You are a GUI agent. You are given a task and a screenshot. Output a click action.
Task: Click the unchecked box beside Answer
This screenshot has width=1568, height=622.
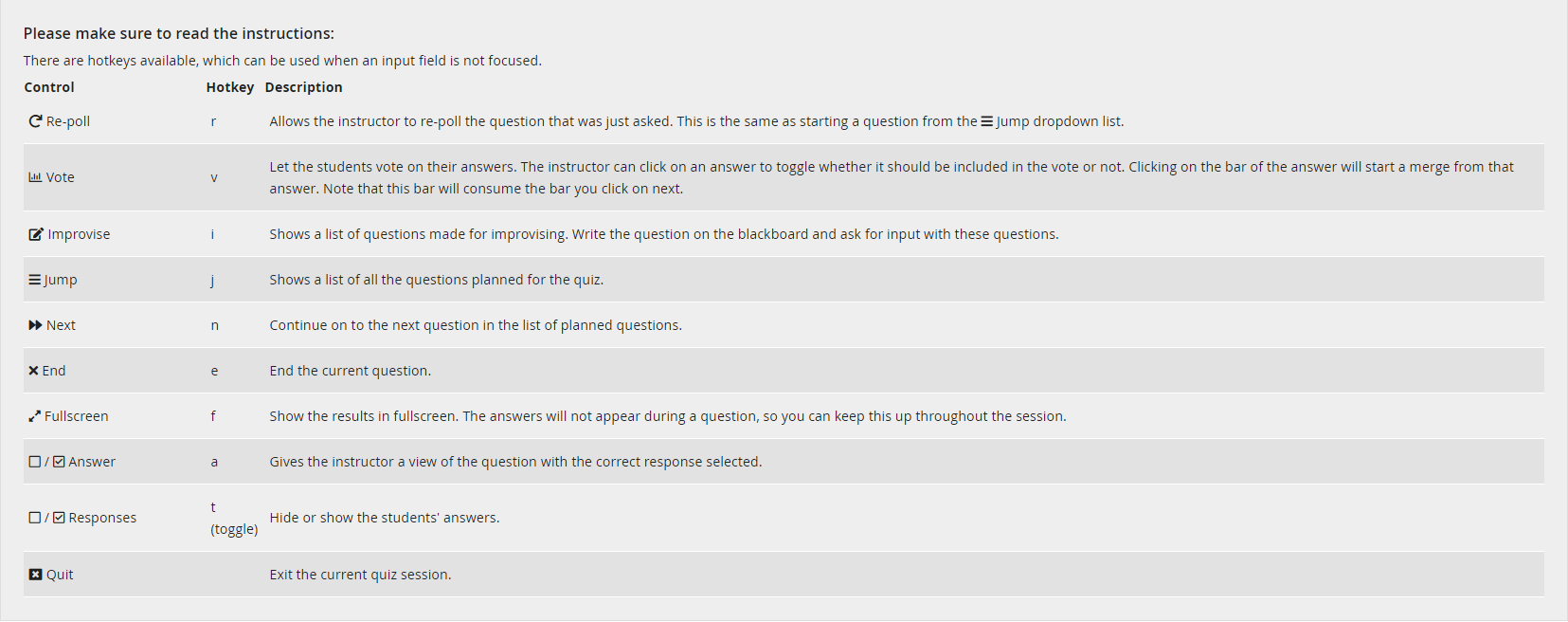pos(34,462)
